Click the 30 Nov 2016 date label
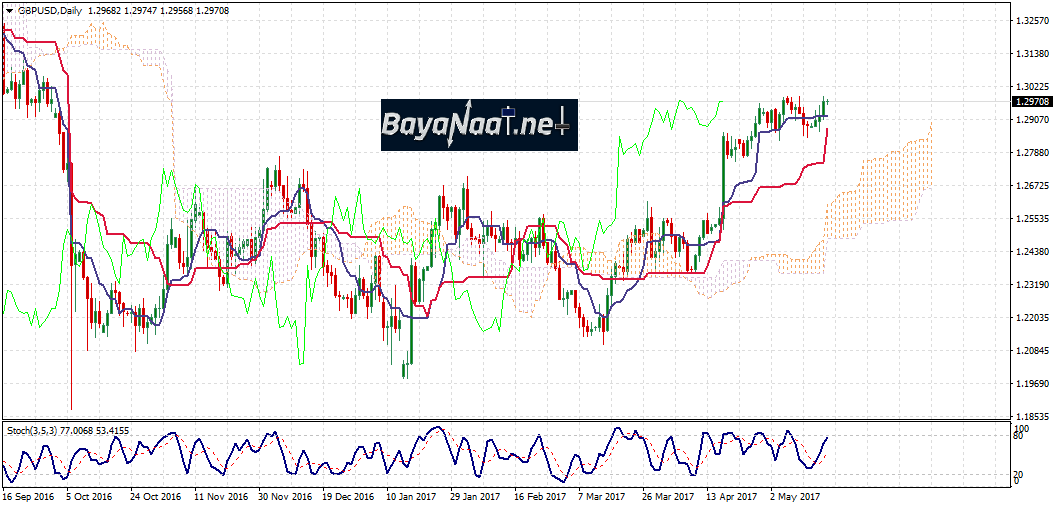Image resolution: width=1053 pixels, height=508 pixels. [x=284, y=495]
